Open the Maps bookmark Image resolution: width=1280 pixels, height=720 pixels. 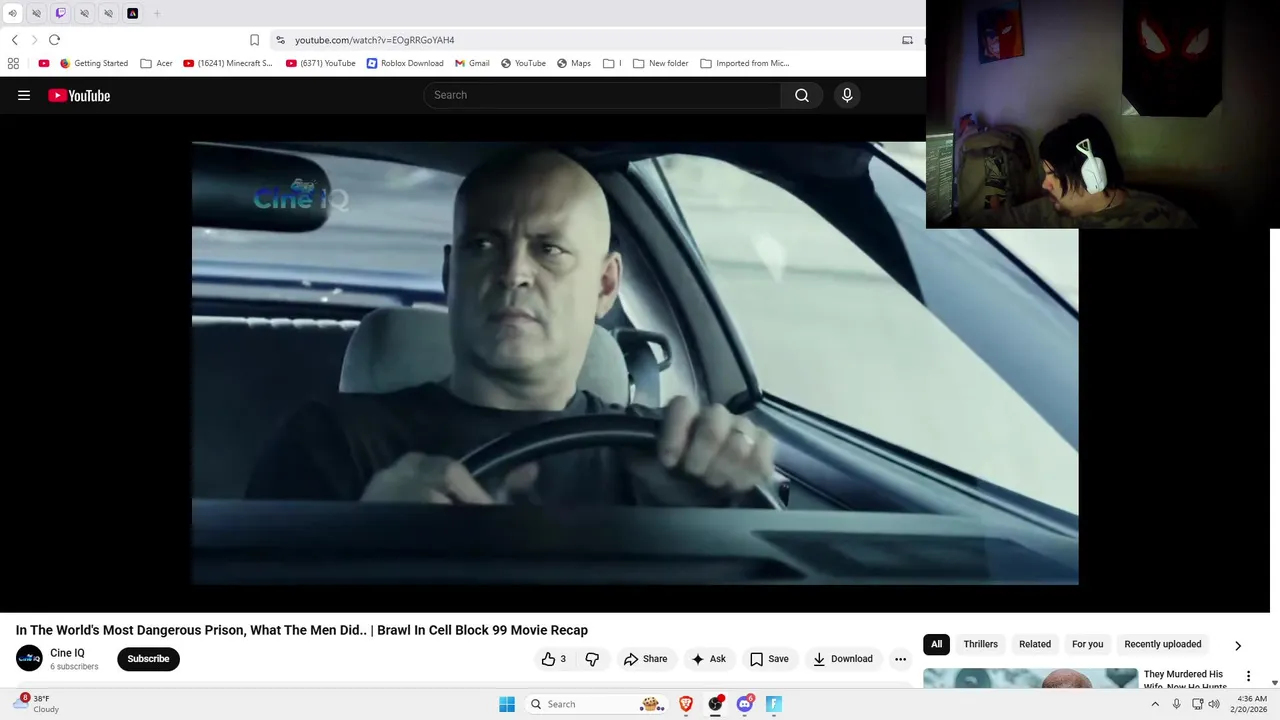pyautogui.click(x=574, y=63)
